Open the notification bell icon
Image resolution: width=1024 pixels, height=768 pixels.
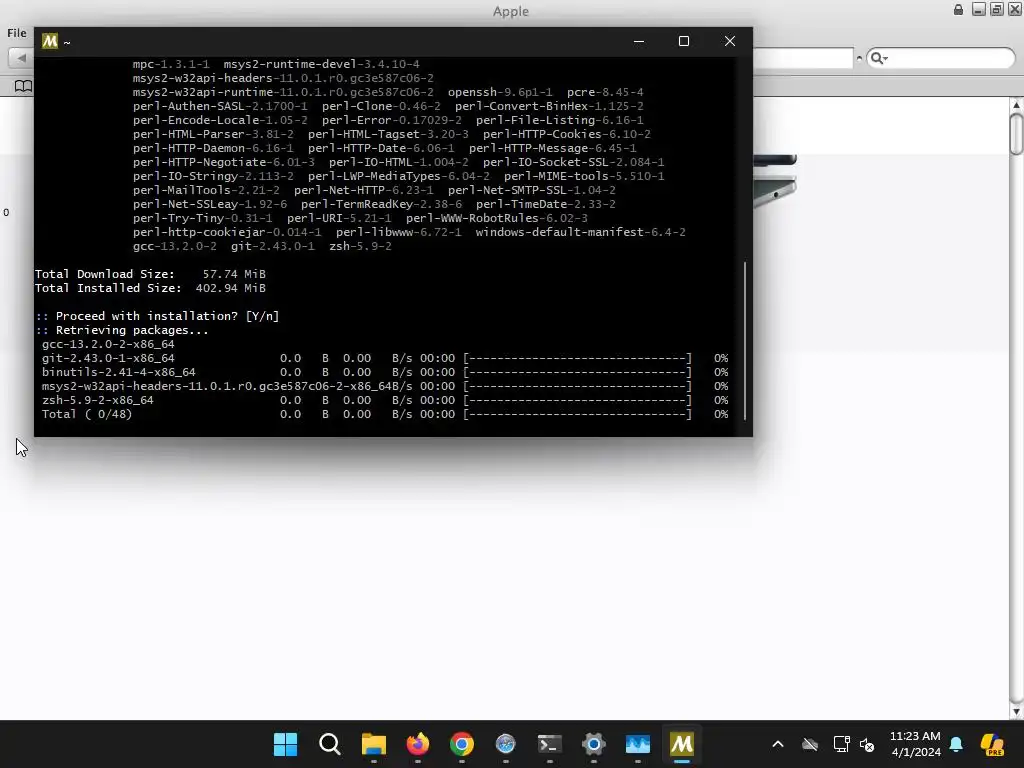(x=956, y=744)
